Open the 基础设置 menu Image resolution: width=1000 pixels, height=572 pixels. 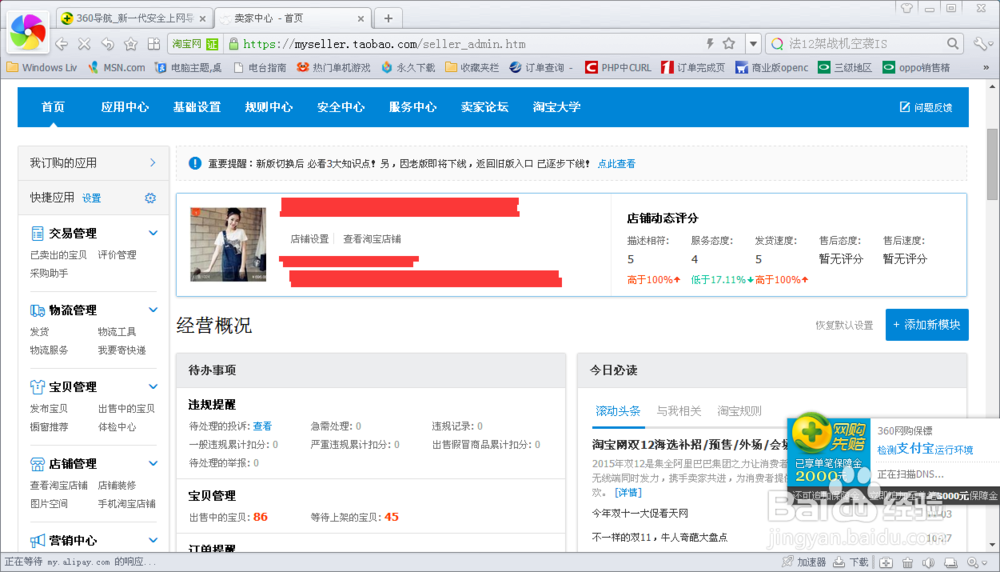[197, 107]
